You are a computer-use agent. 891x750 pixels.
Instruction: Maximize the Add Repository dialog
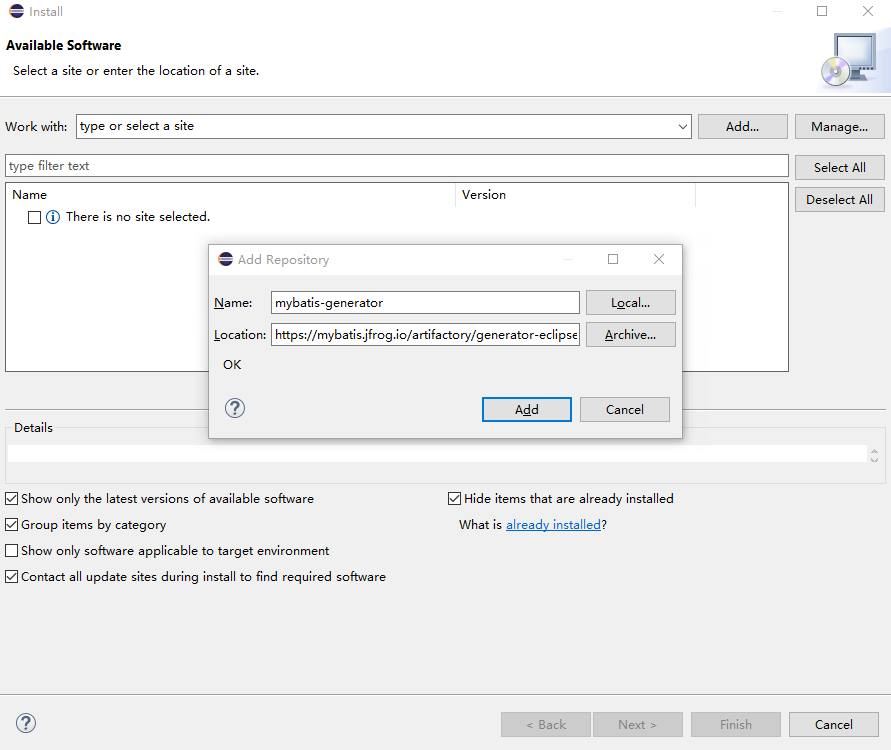pos(613,259)
